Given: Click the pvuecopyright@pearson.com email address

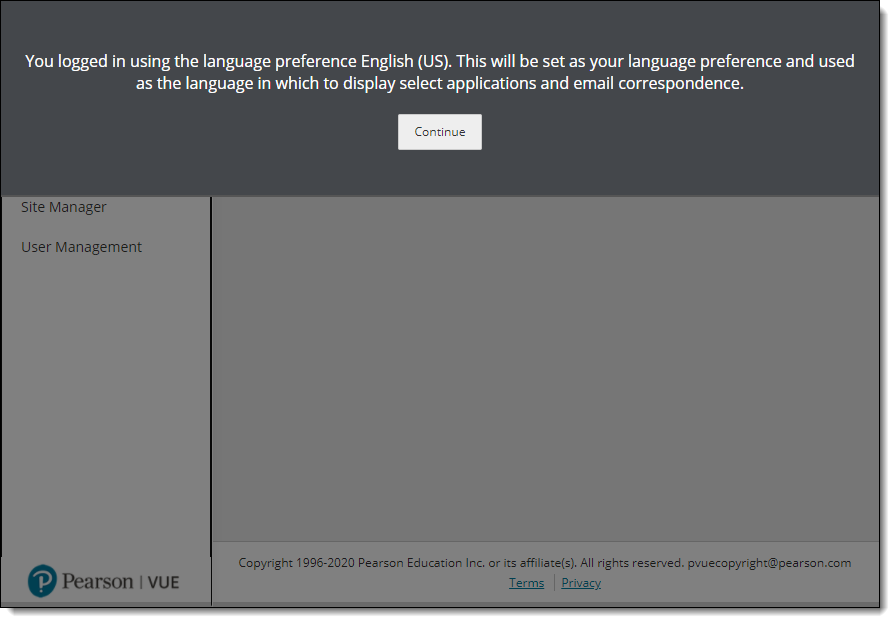Looking at the screenshot, I should pyautogui.click(x=769, y=563).
